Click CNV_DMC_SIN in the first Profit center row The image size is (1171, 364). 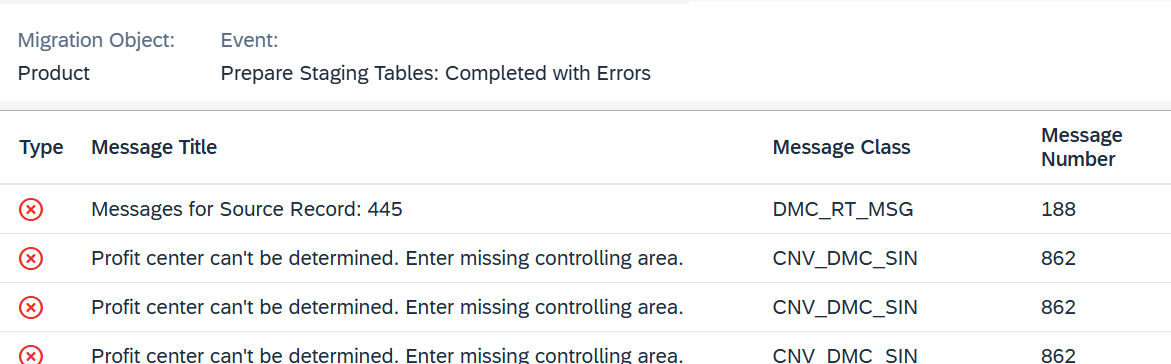(845, 259)
